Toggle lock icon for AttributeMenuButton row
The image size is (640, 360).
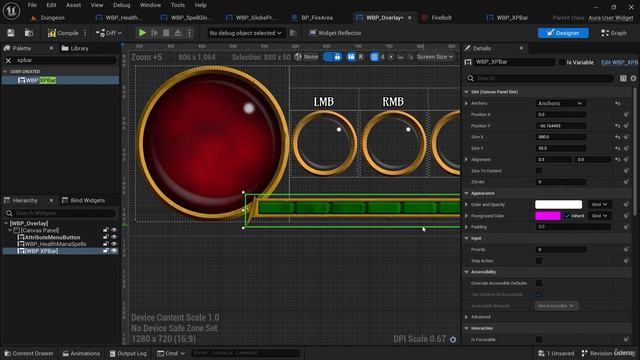tap(106, 237)
